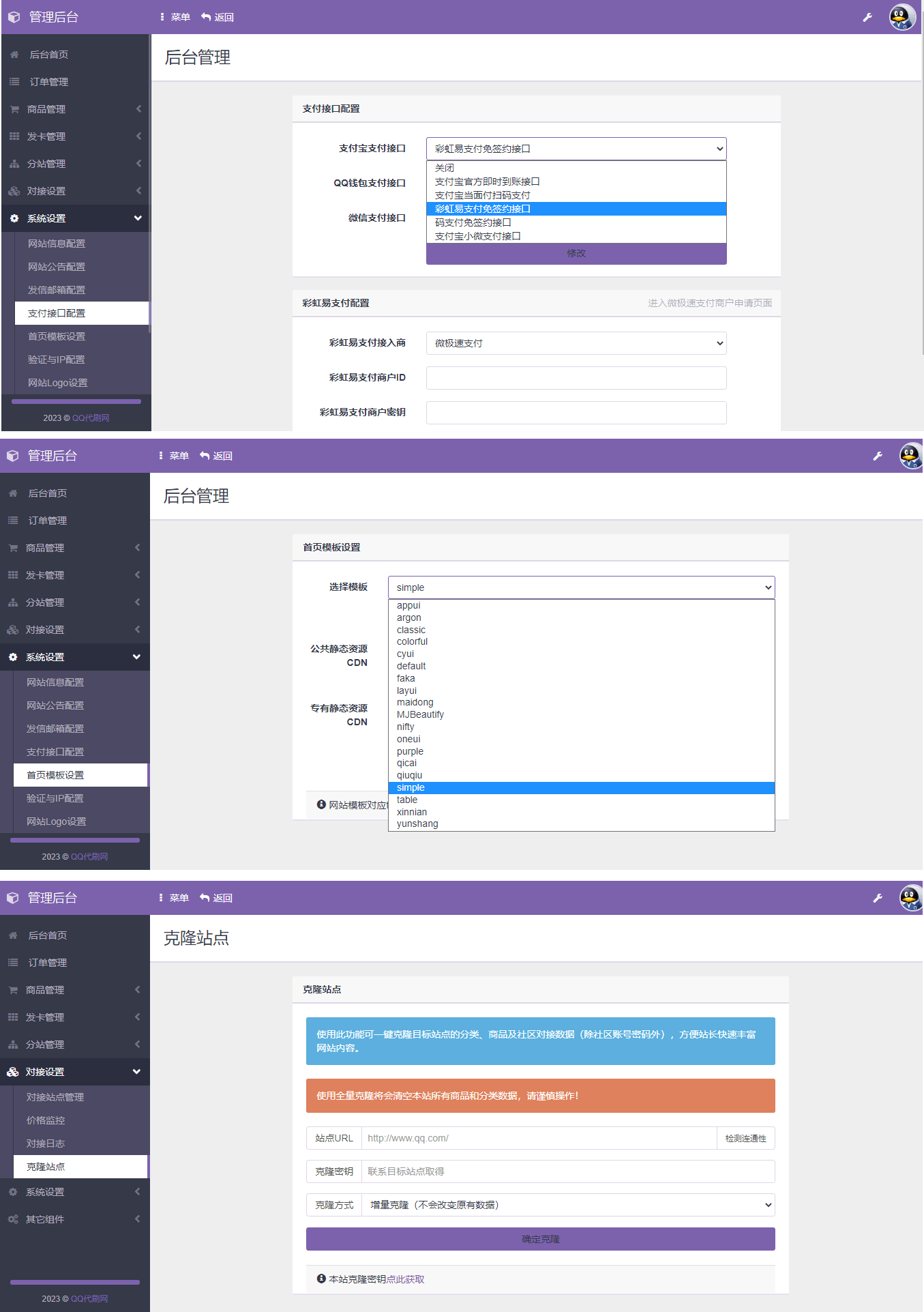Click the wrench icon on 克隆站点 page header
924x1312 pixels.
click(x=878, y=898)
